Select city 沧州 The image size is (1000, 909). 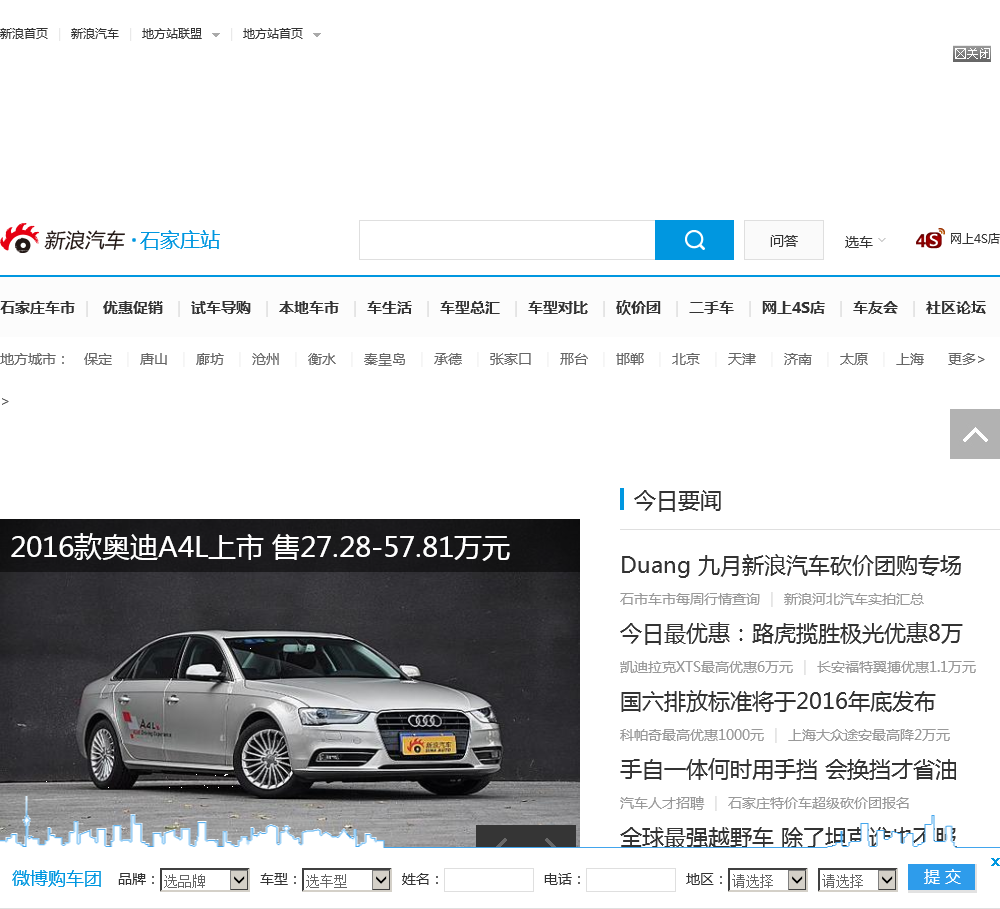pyautogui.click(x=265, y=359)
